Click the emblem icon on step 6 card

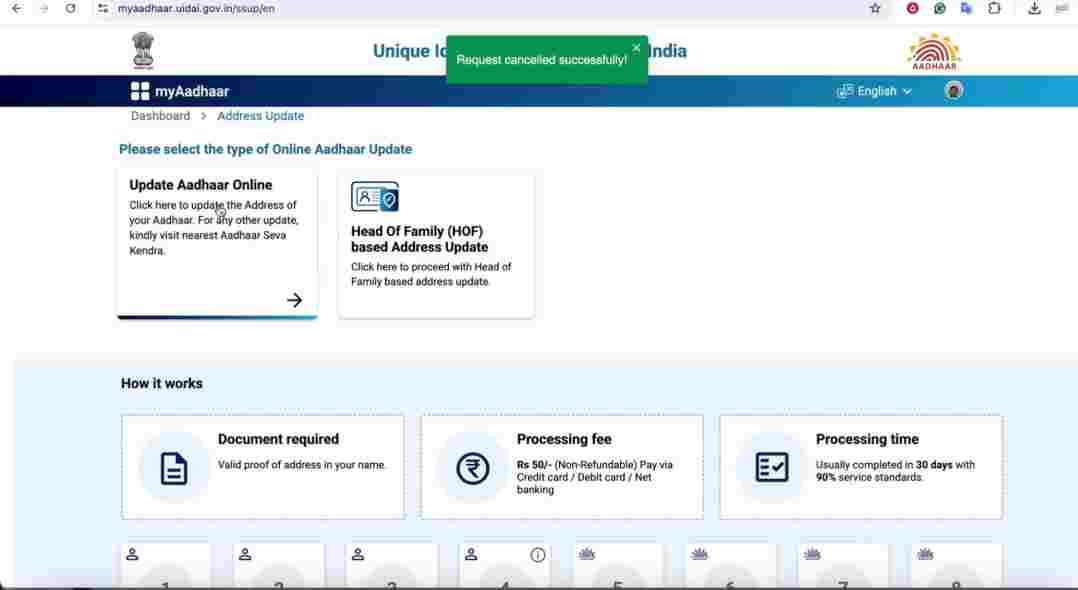pyautogui.click(x=699, y=554)
